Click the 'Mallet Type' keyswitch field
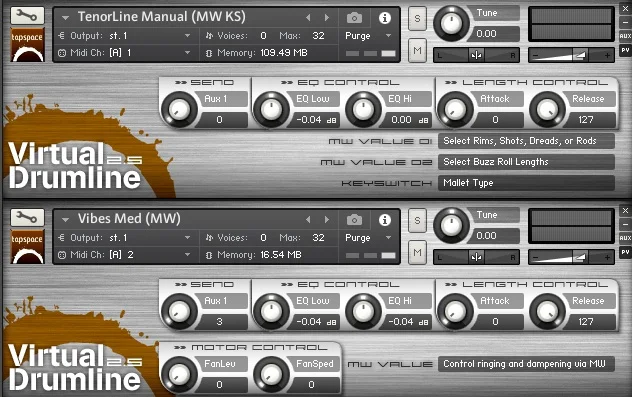Viewport: 632px width, 397px height. [526, 183]
